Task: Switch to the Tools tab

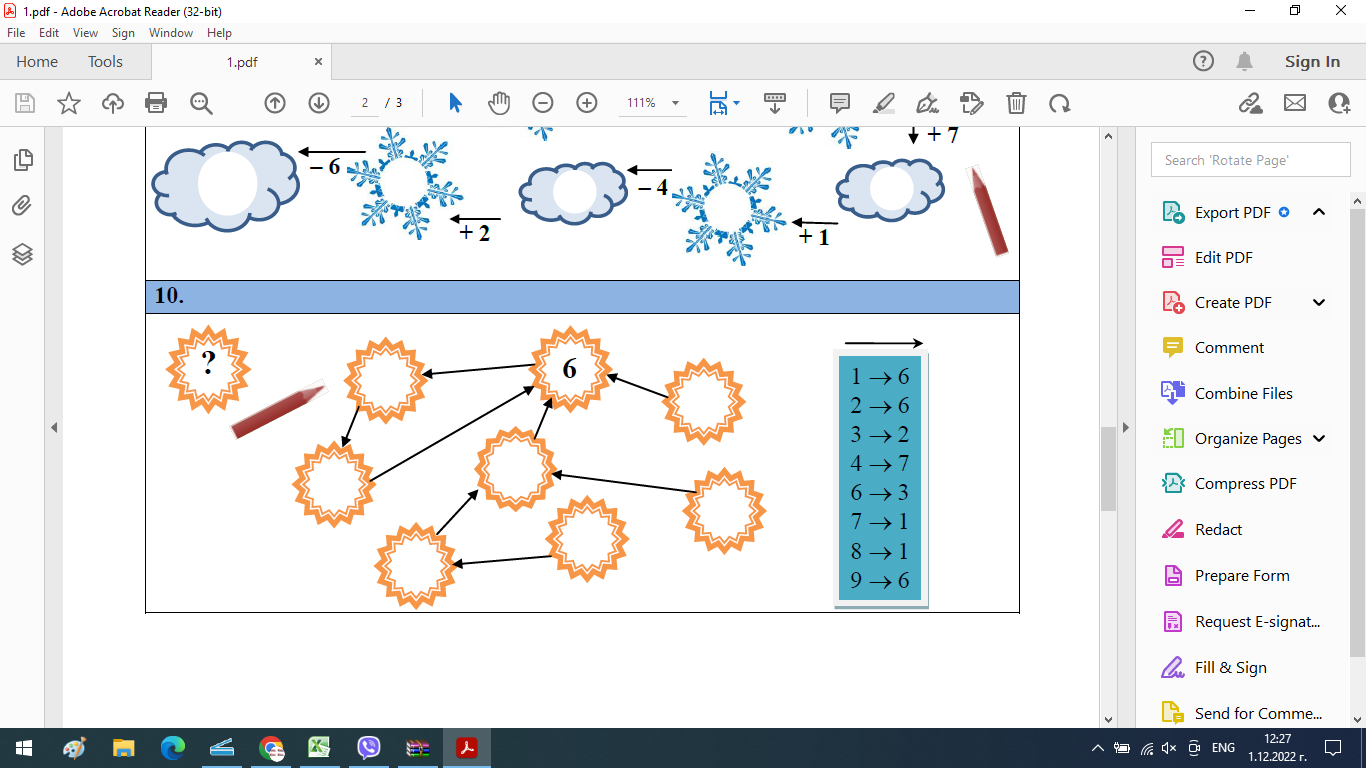Action: click(x=105, y=62)
